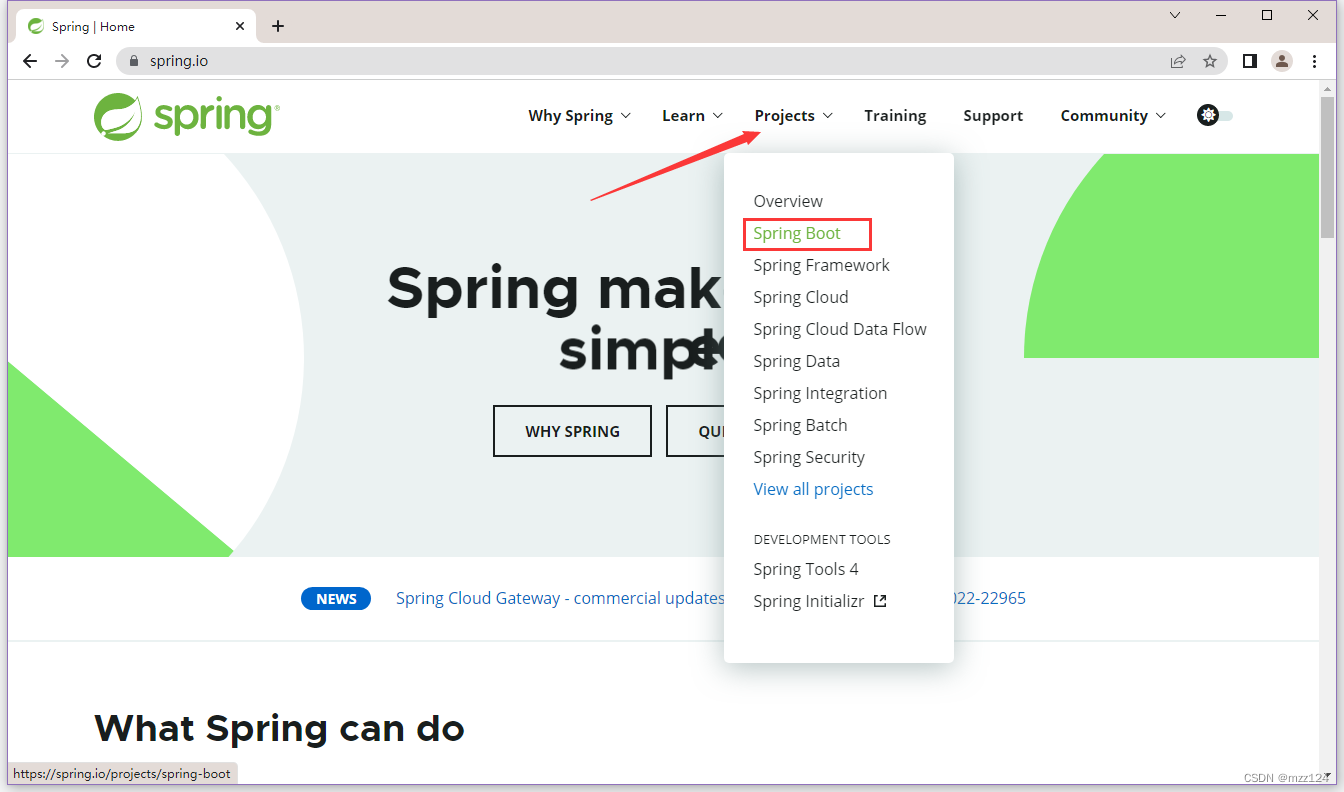Open the Support page
This screenshot has width=1344, height=792.
(993, 116)
